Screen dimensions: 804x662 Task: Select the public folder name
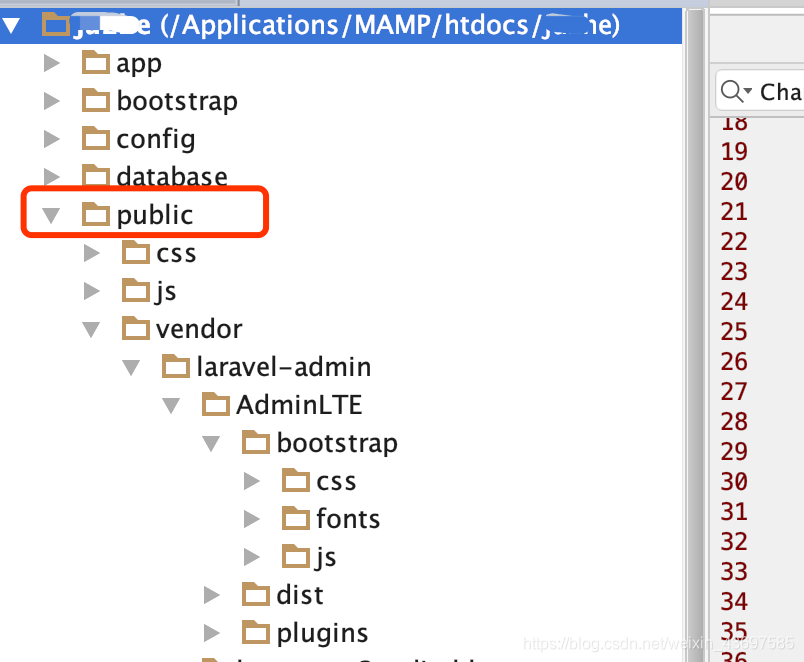[x=155, y=215]
